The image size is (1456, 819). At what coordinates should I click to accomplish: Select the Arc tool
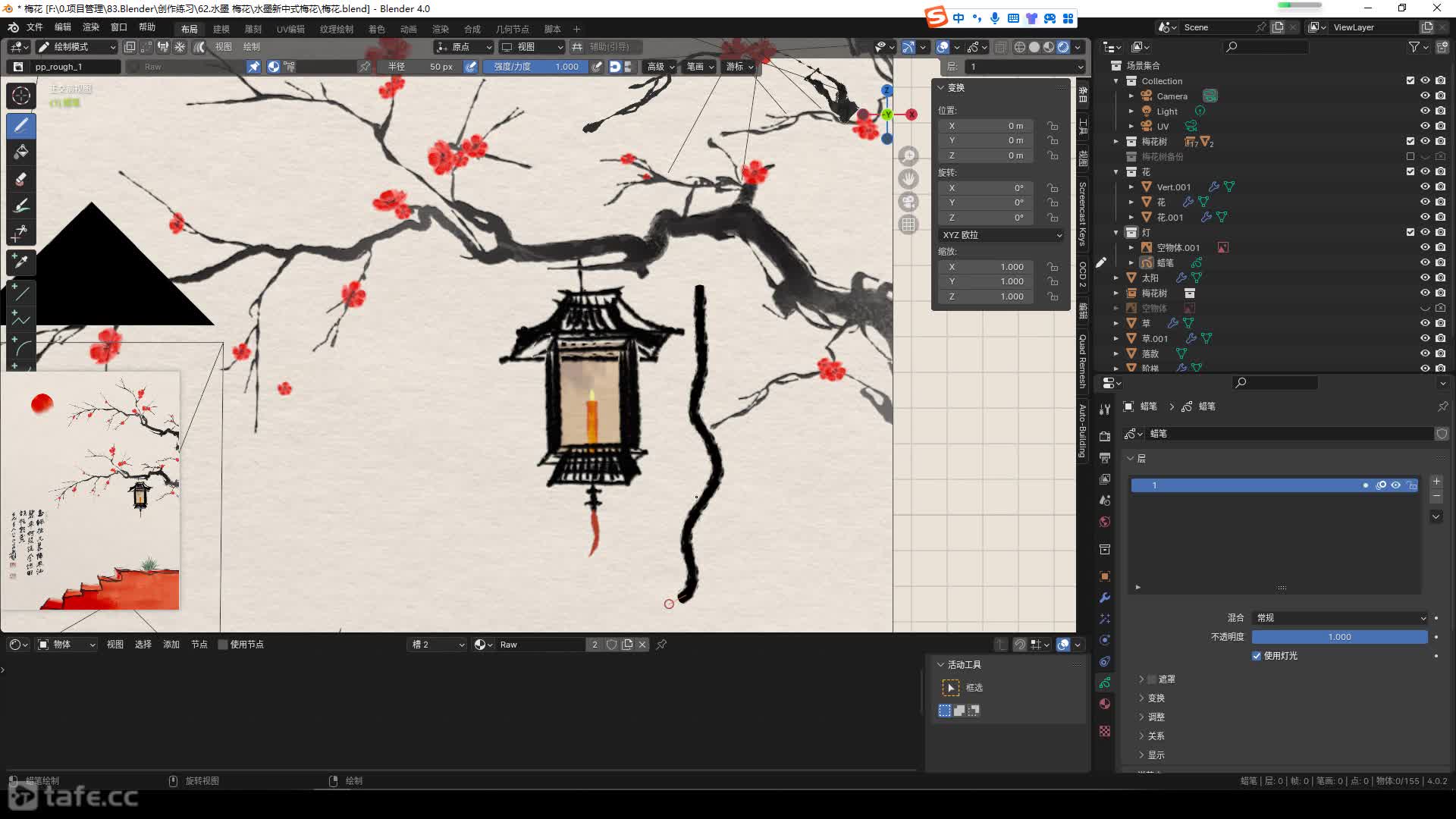click(x=21, y=347)
